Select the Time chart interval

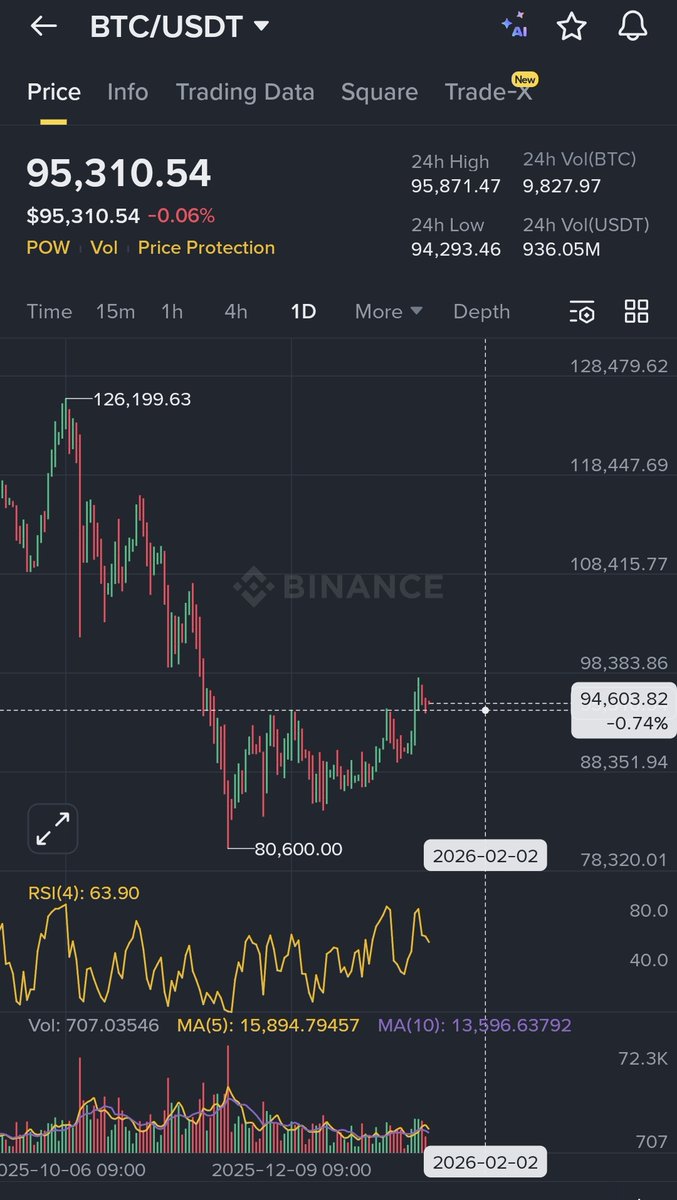[49, 312]
